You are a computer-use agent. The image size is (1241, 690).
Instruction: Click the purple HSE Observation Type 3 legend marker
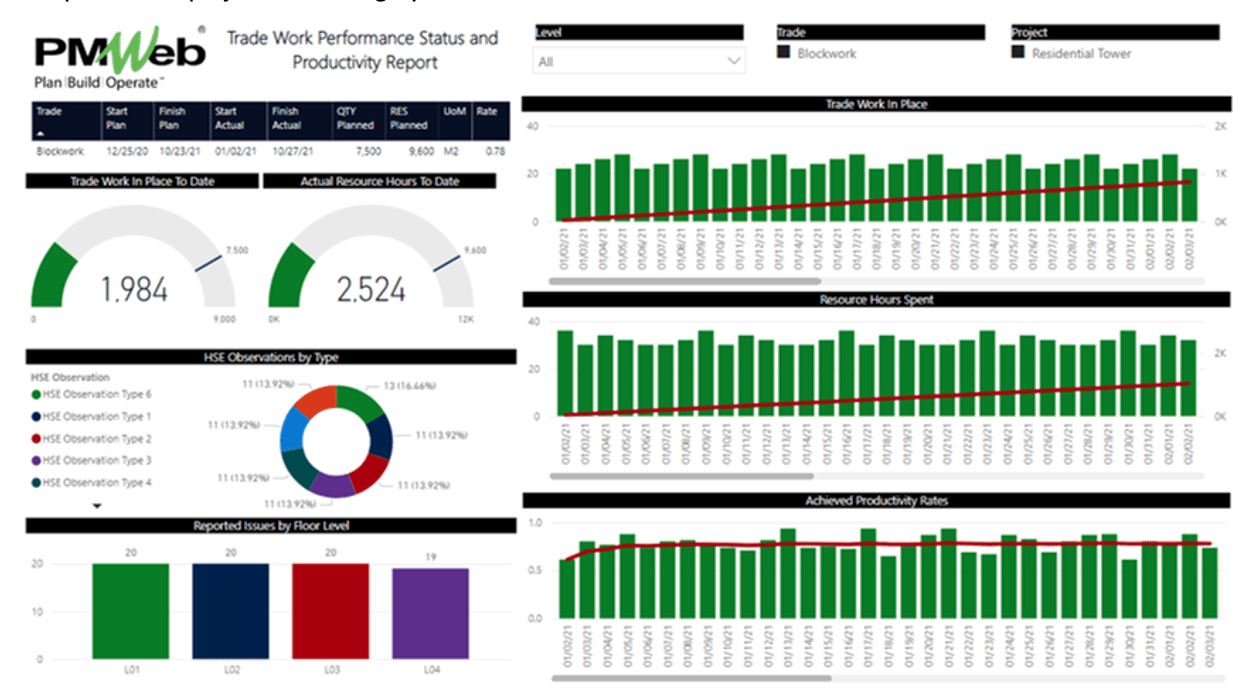click(36, 461)
